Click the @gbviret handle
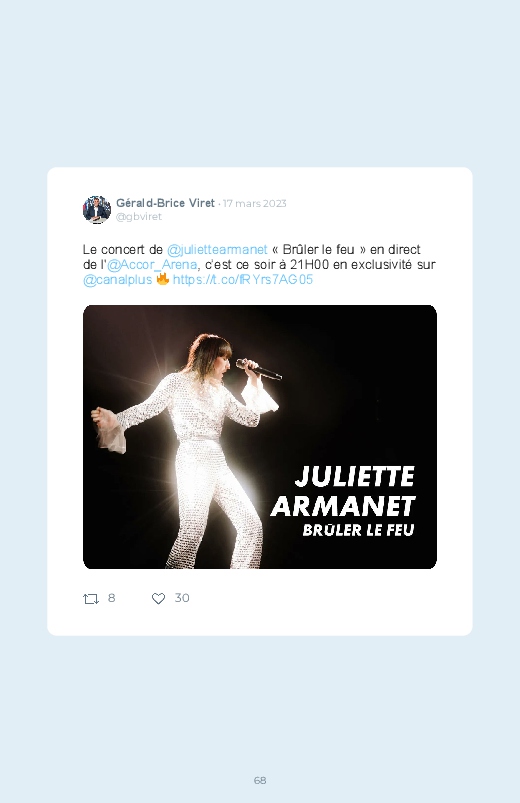 tap(139, 217)
